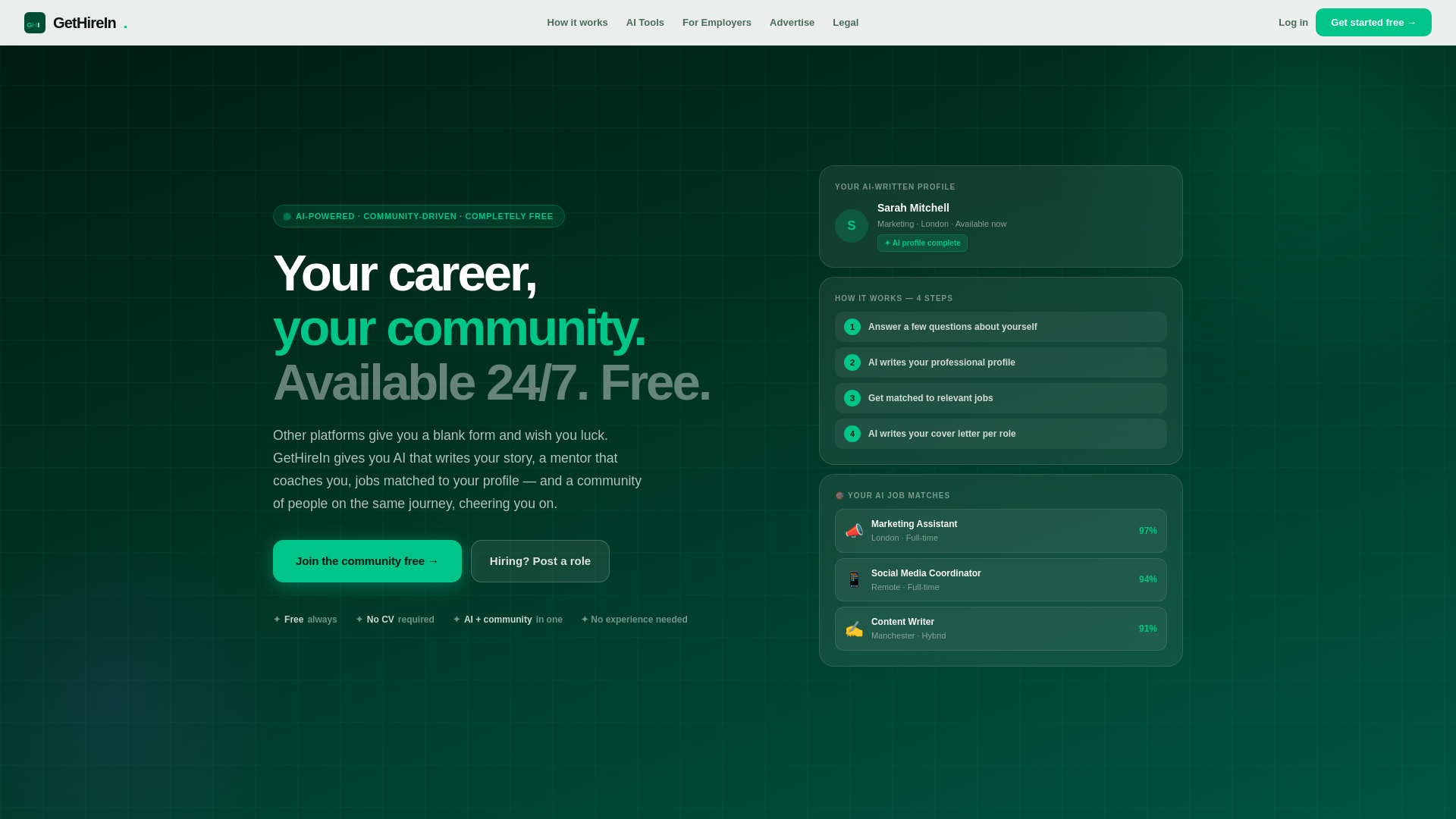Open the Legal nav link
The height and width of the screenshot is (819, 1456).
click(x=846, y=23)
